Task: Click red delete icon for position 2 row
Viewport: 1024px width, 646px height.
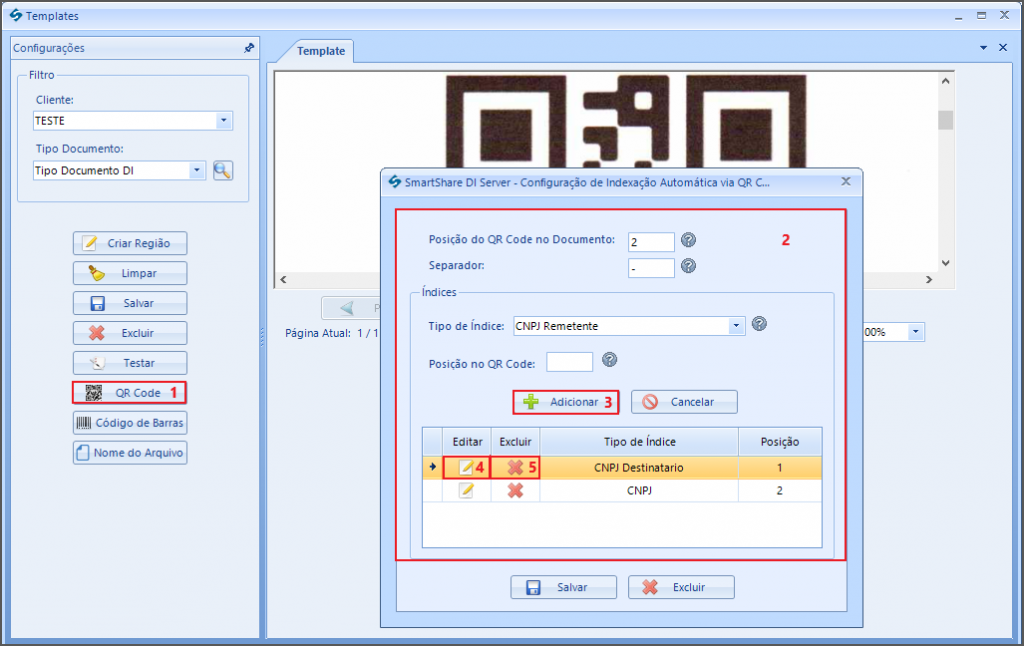Action: pos(515,491)
